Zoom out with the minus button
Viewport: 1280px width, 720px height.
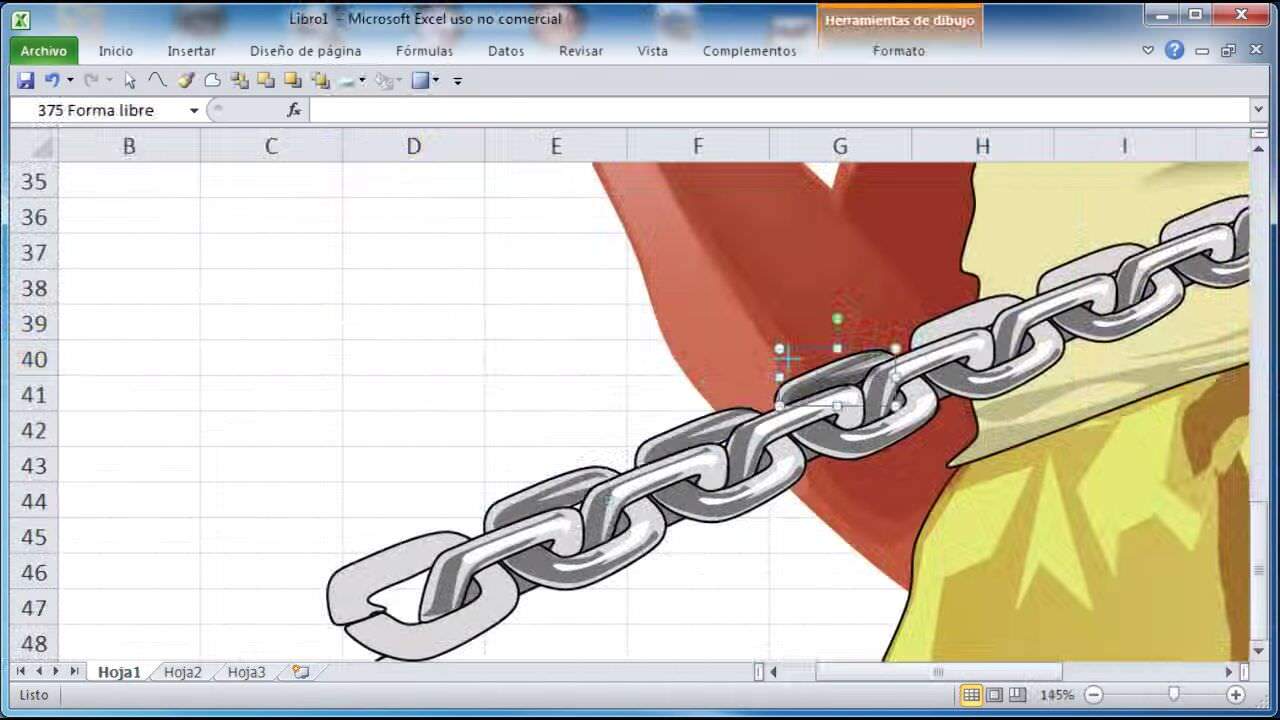[x=1094, y=695]
